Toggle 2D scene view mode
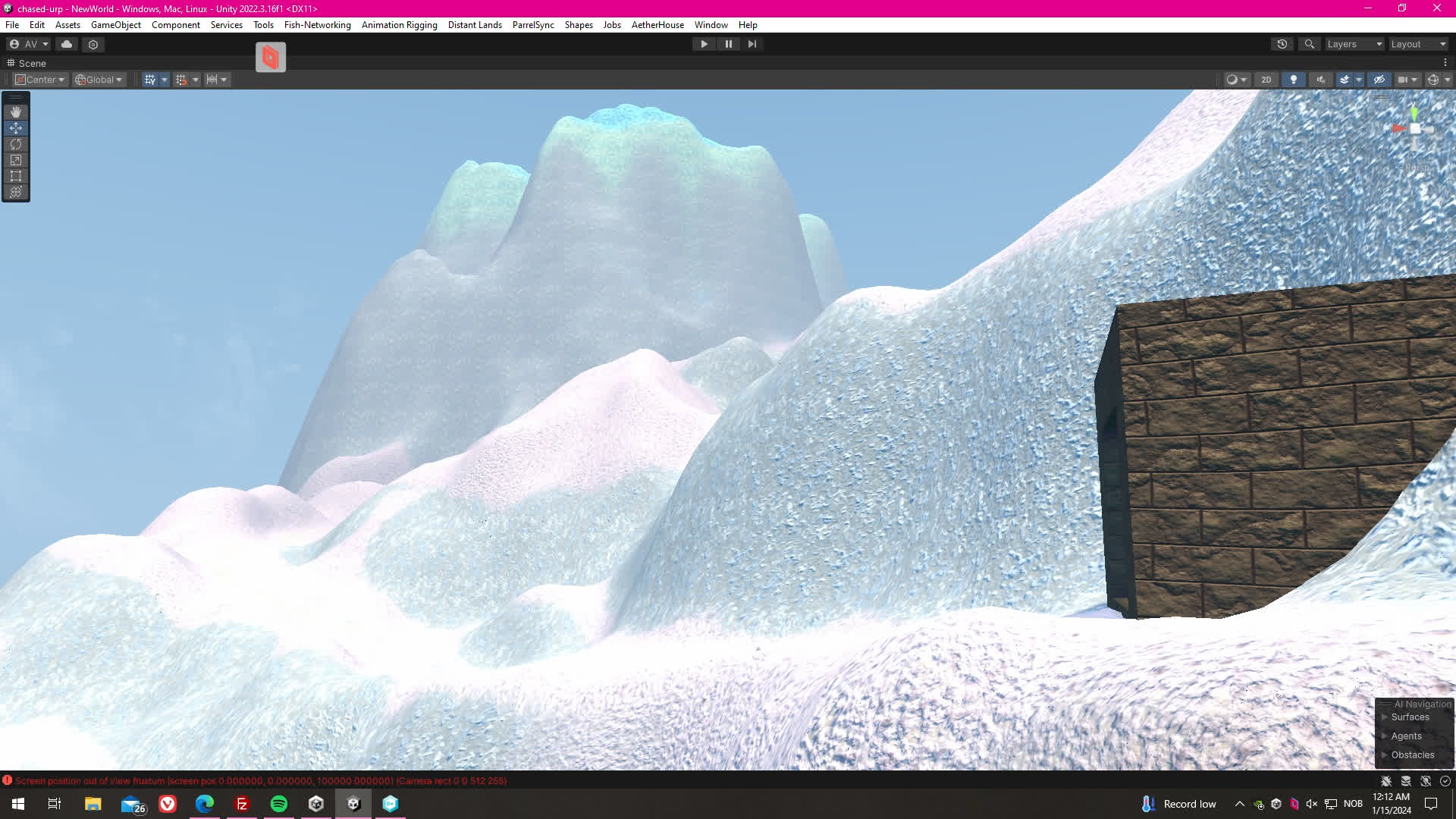1456x819 pixels. click(1266, 80)
